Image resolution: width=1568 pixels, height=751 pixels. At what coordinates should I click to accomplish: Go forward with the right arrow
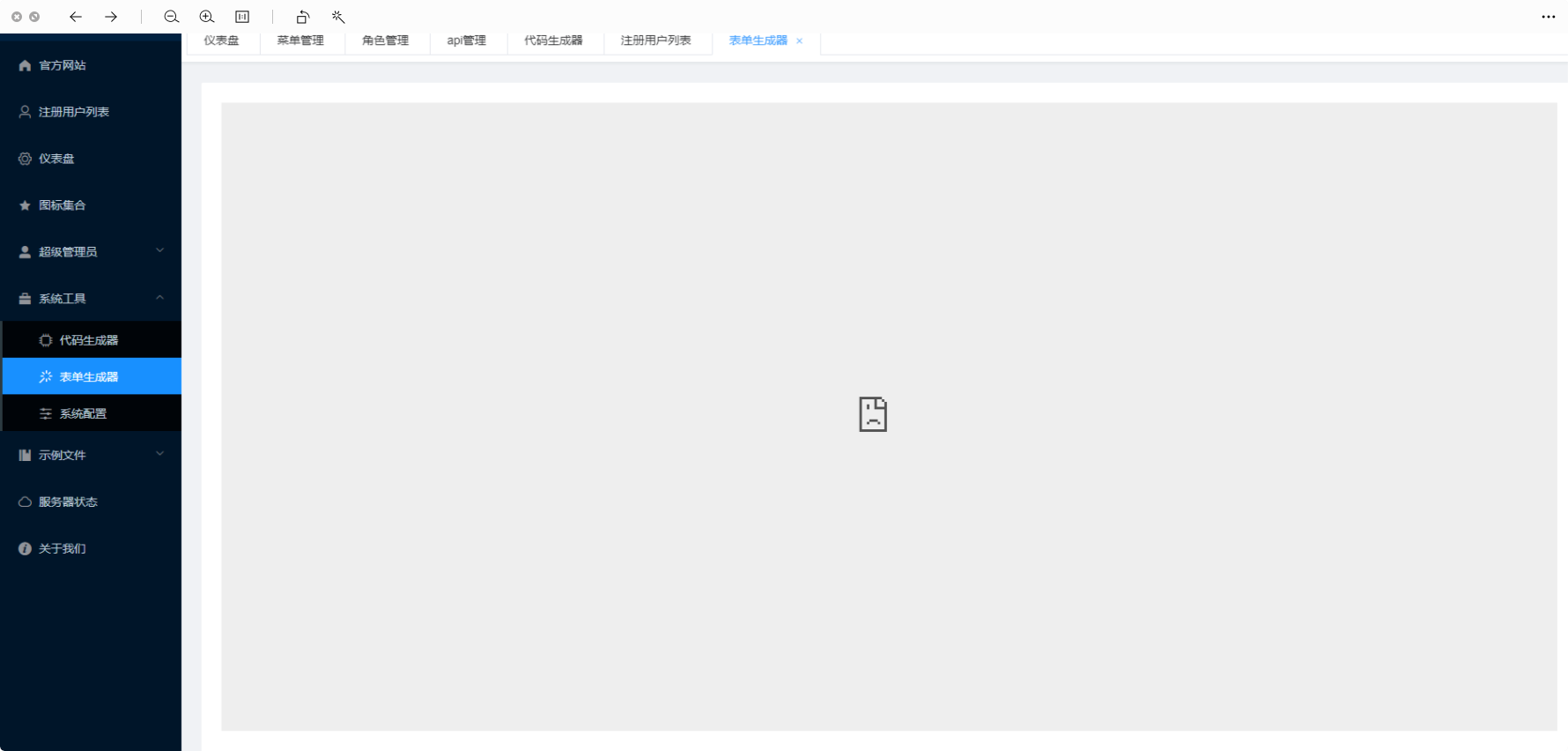pyautogui.click(x=111, y=17)
